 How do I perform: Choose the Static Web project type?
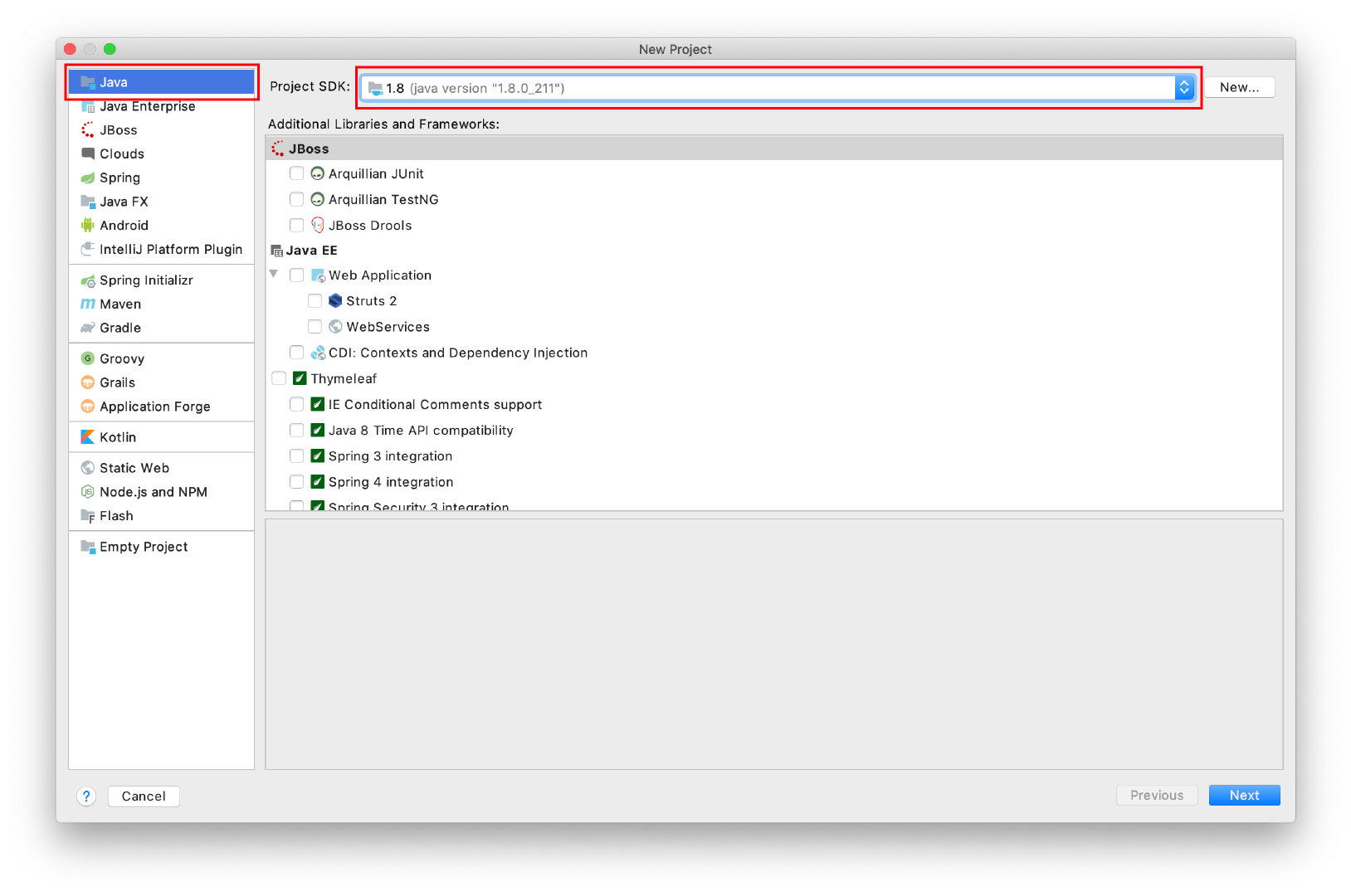pos(162,468)
